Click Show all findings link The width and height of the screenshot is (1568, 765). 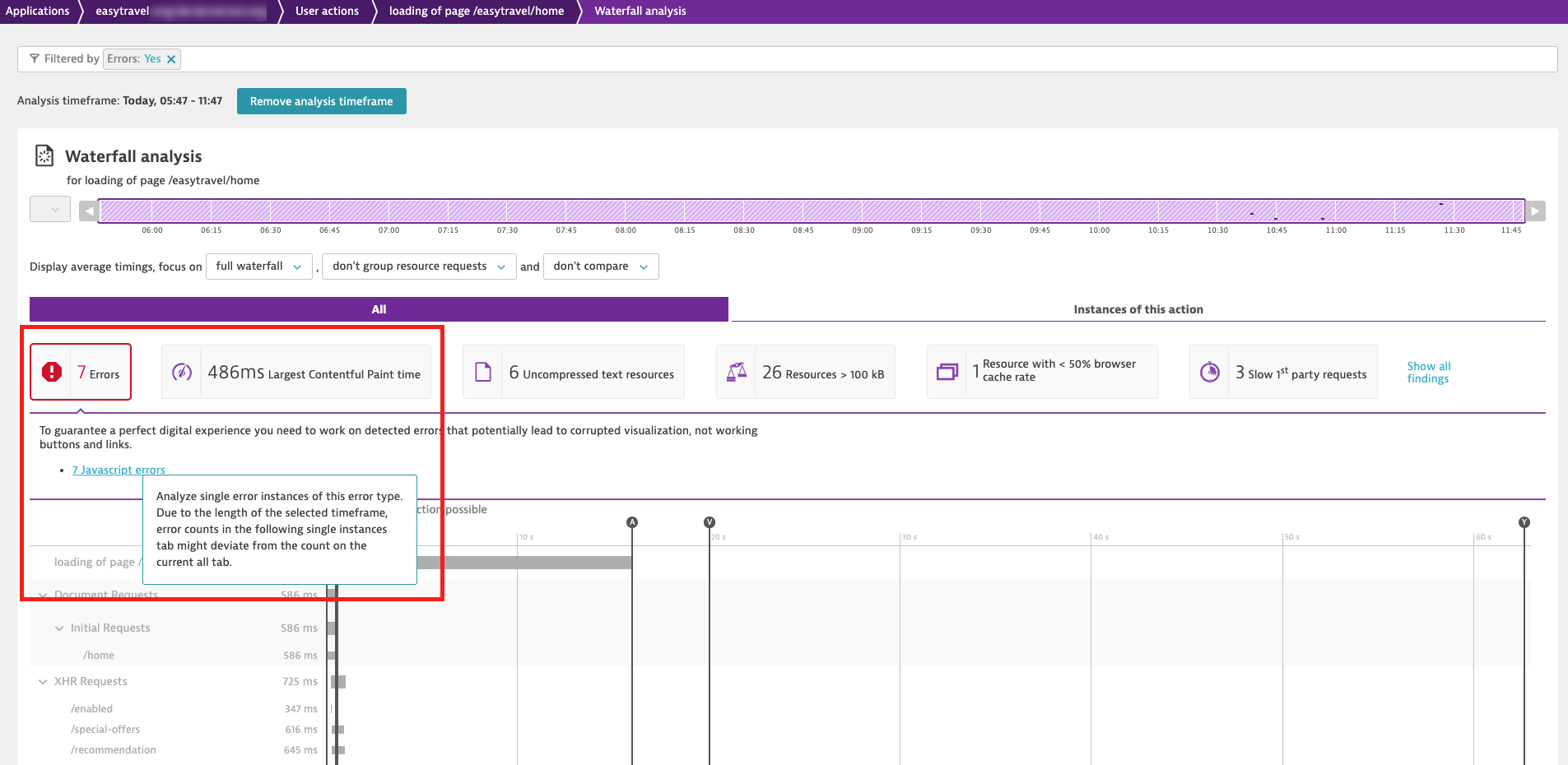pyautogui.click(x=1428, y=373)
